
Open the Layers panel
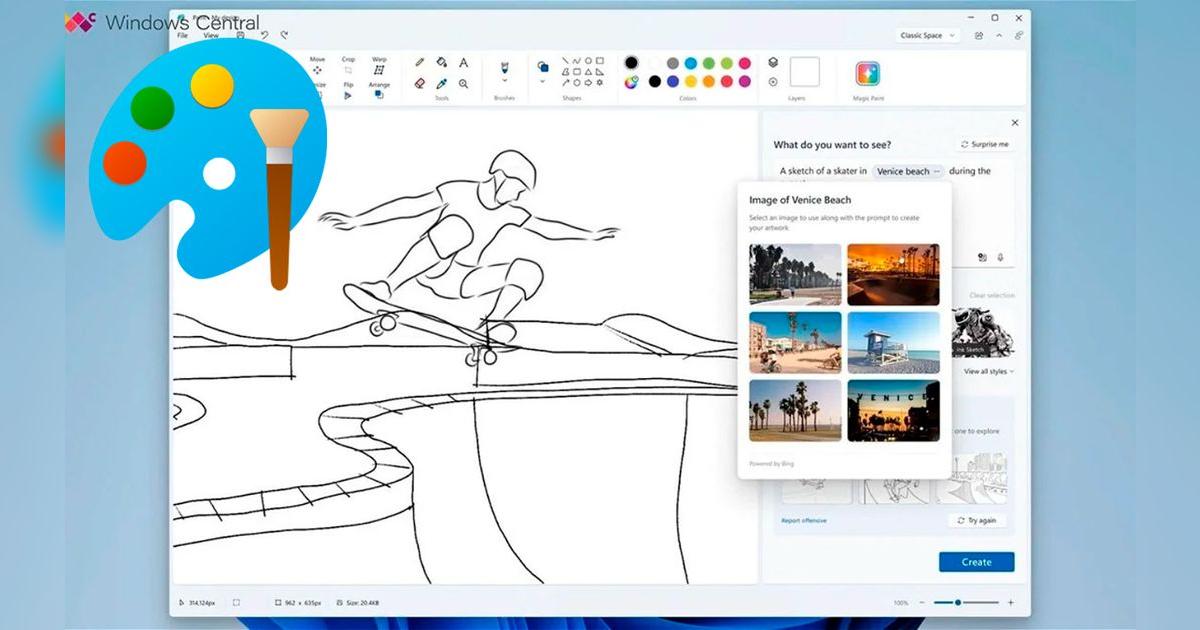point(773,63)
